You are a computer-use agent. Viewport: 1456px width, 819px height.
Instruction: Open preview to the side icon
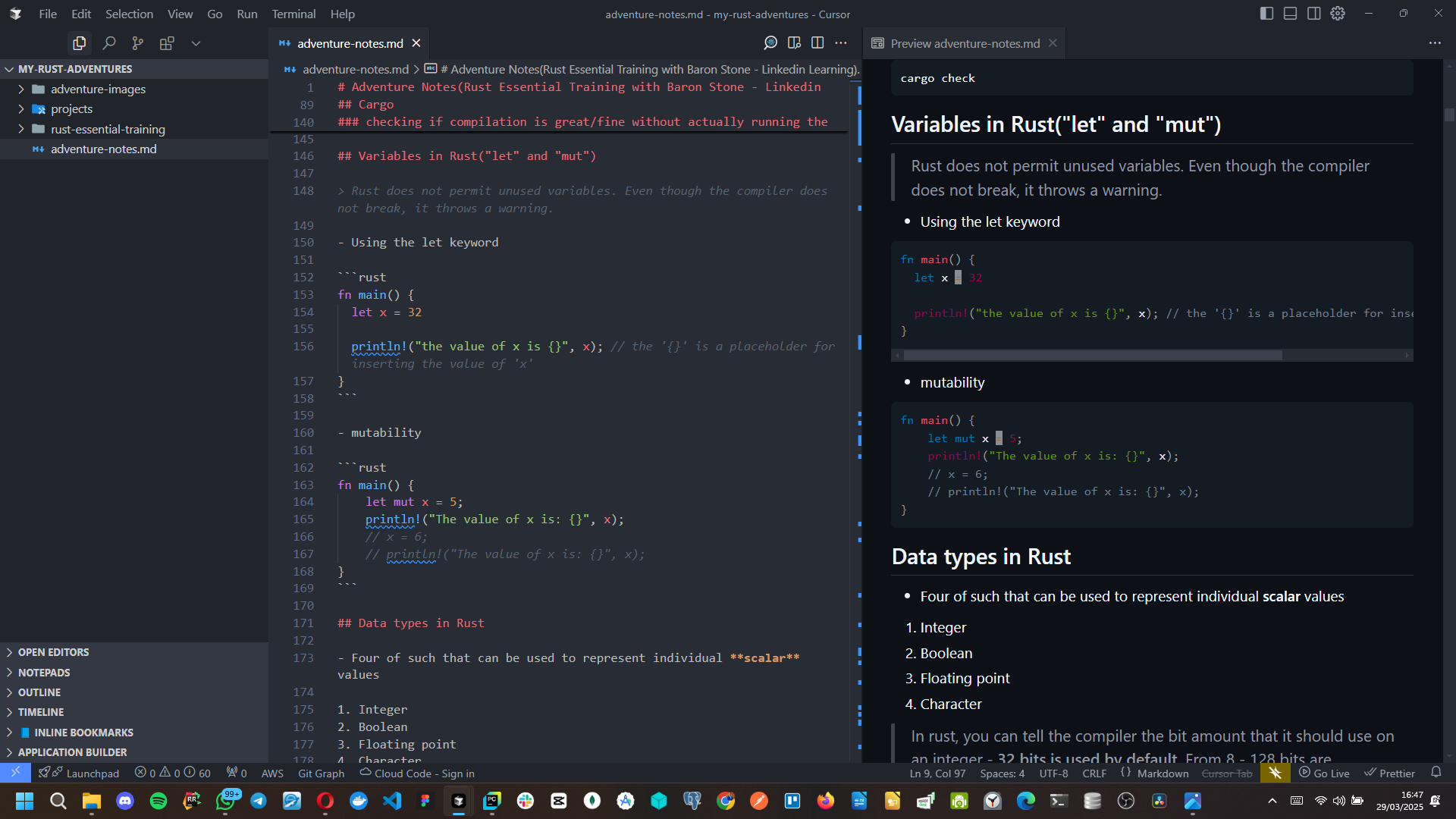(794, 43)
